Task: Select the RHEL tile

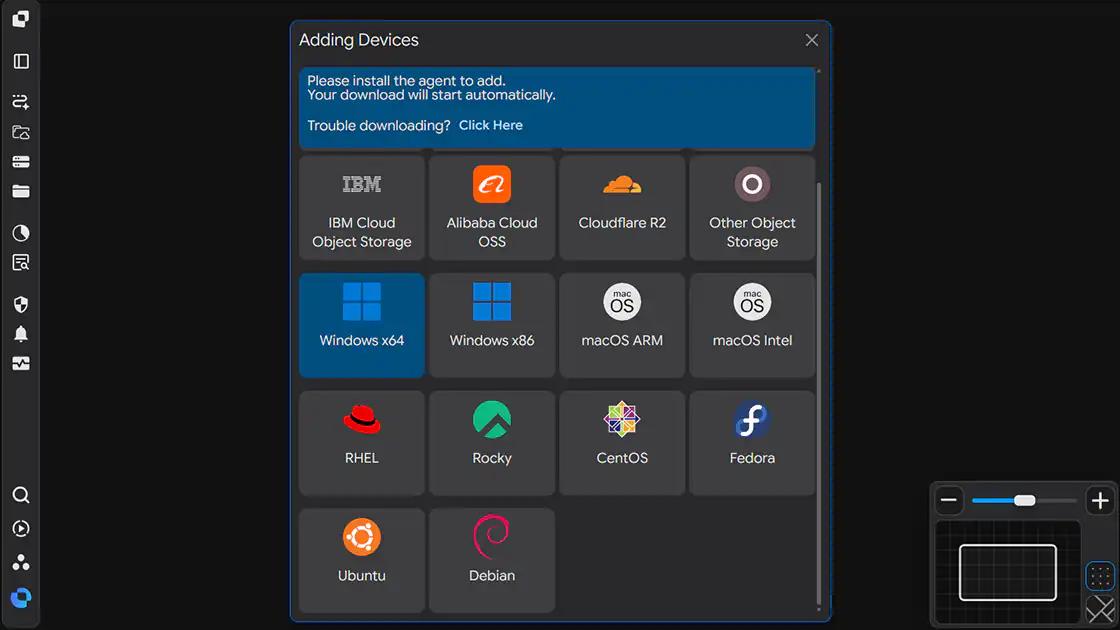Action: pos(361,443)
